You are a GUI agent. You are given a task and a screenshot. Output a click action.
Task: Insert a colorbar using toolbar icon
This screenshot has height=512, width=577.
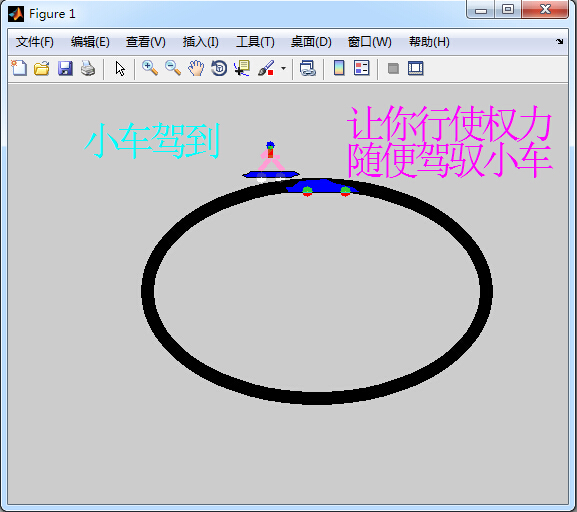339,68
